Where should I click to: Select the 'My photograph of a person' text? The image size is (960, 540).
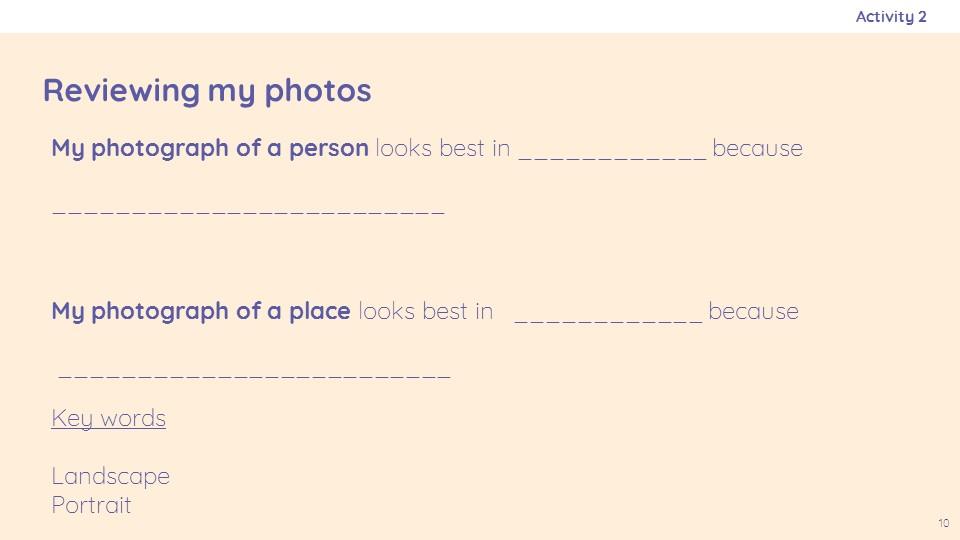click(x=210, y=149)
